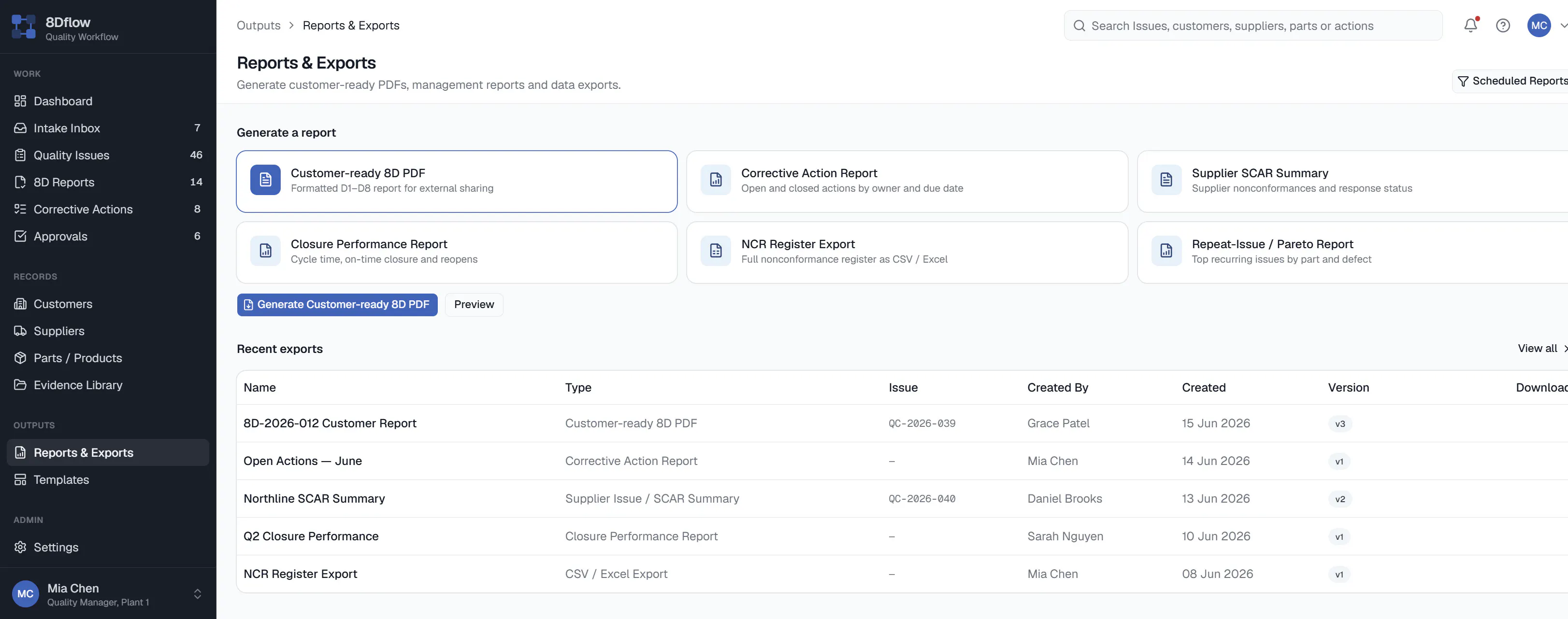The width and height of the screenshot is (1568, 619).
Task: Click the Corrective Actions sidebar icon
Action: [x=20, y=209]
